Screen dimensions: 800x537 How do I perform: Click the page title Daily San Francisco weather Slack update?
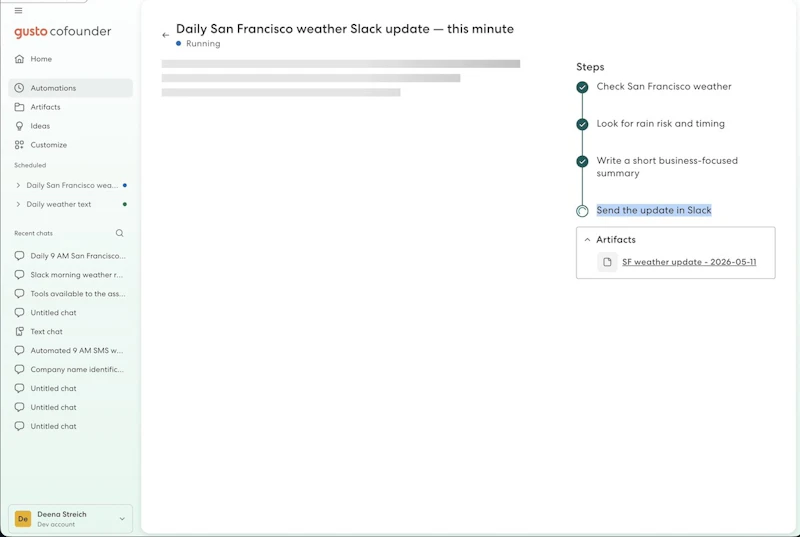coord(345,29)
